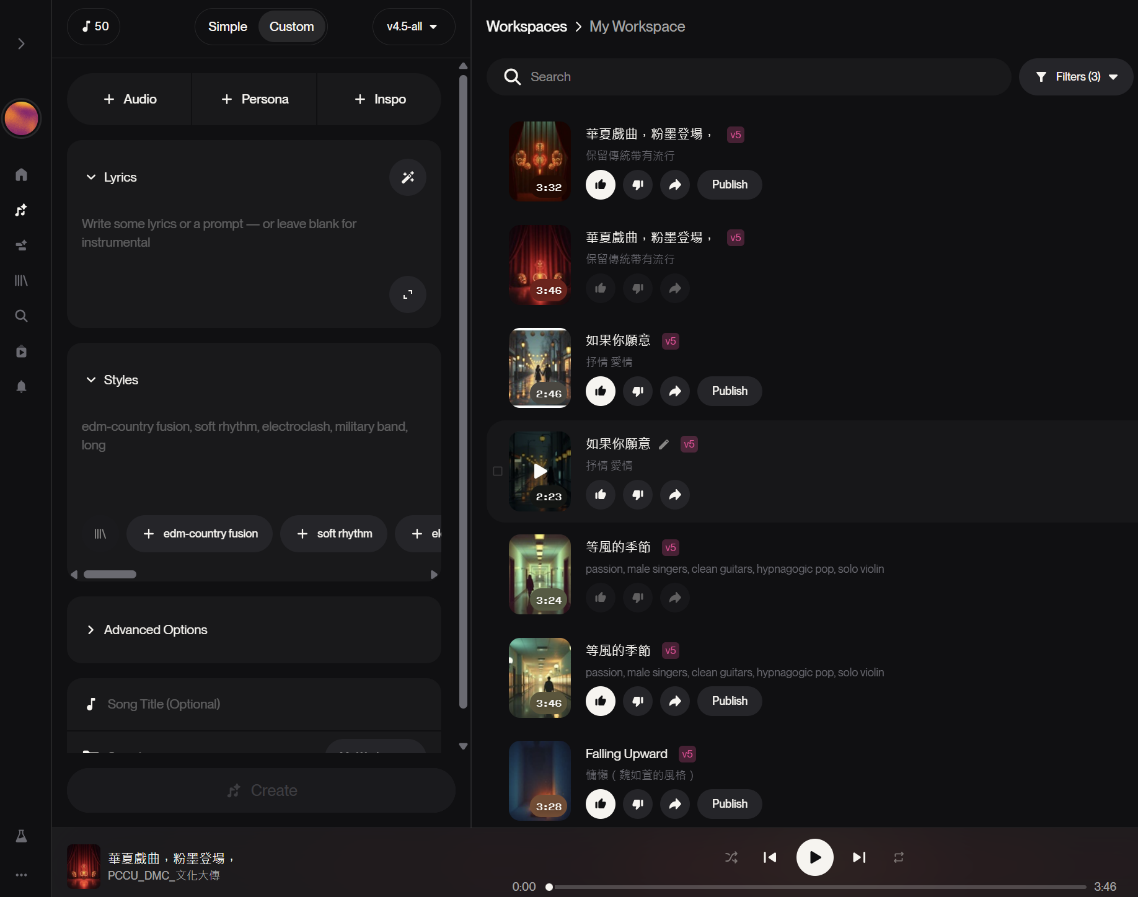Open the Filters (3) dropdown
1138x897 pixels.
click(x=1076, y=77)
